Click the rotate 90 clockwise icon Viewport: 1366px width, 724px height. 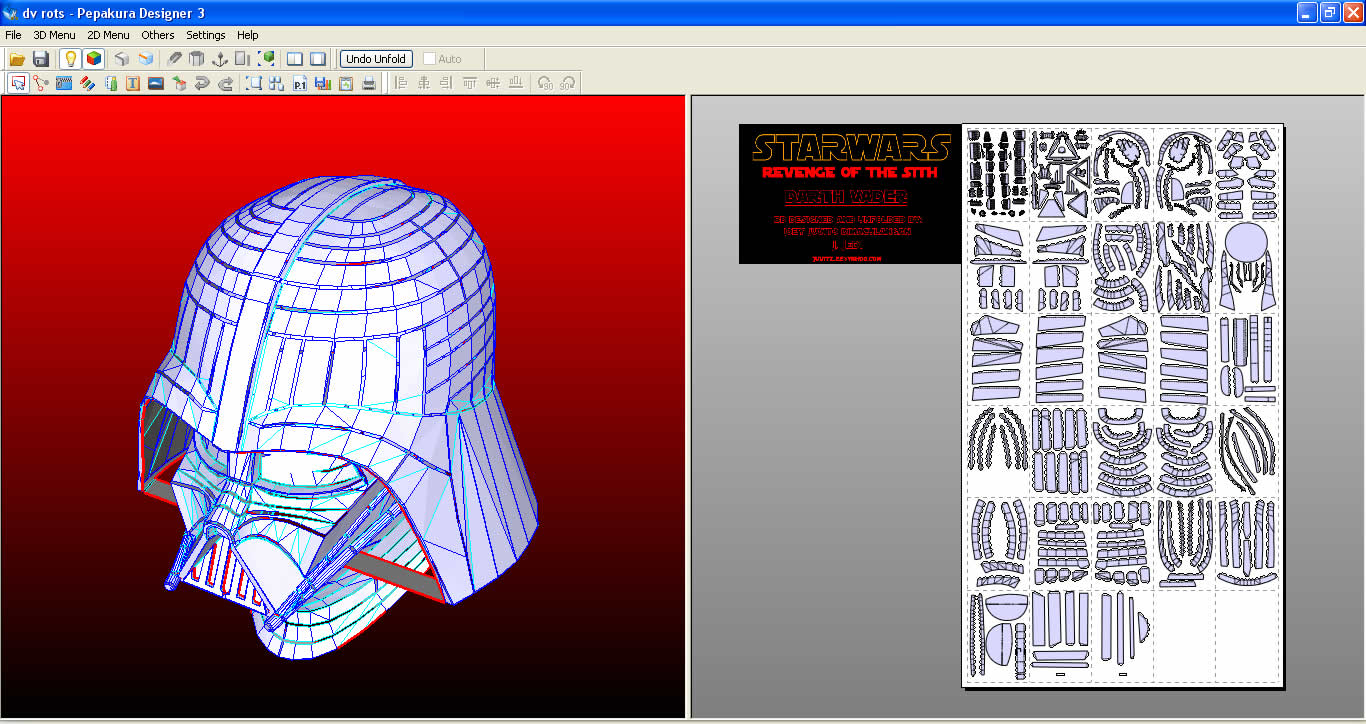coord(568,83)
